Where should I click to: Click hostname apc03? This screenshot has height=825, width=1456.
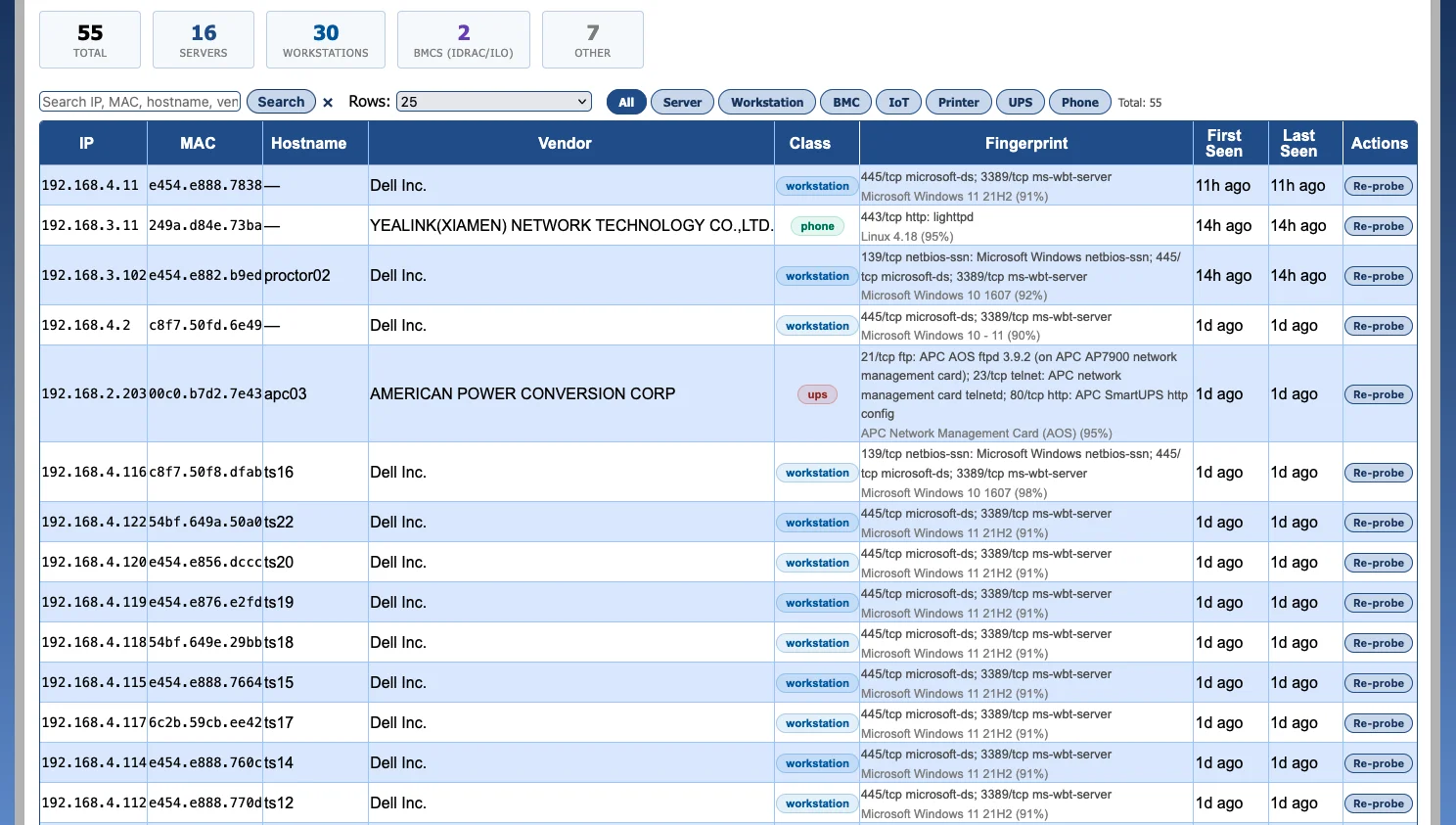286,393
